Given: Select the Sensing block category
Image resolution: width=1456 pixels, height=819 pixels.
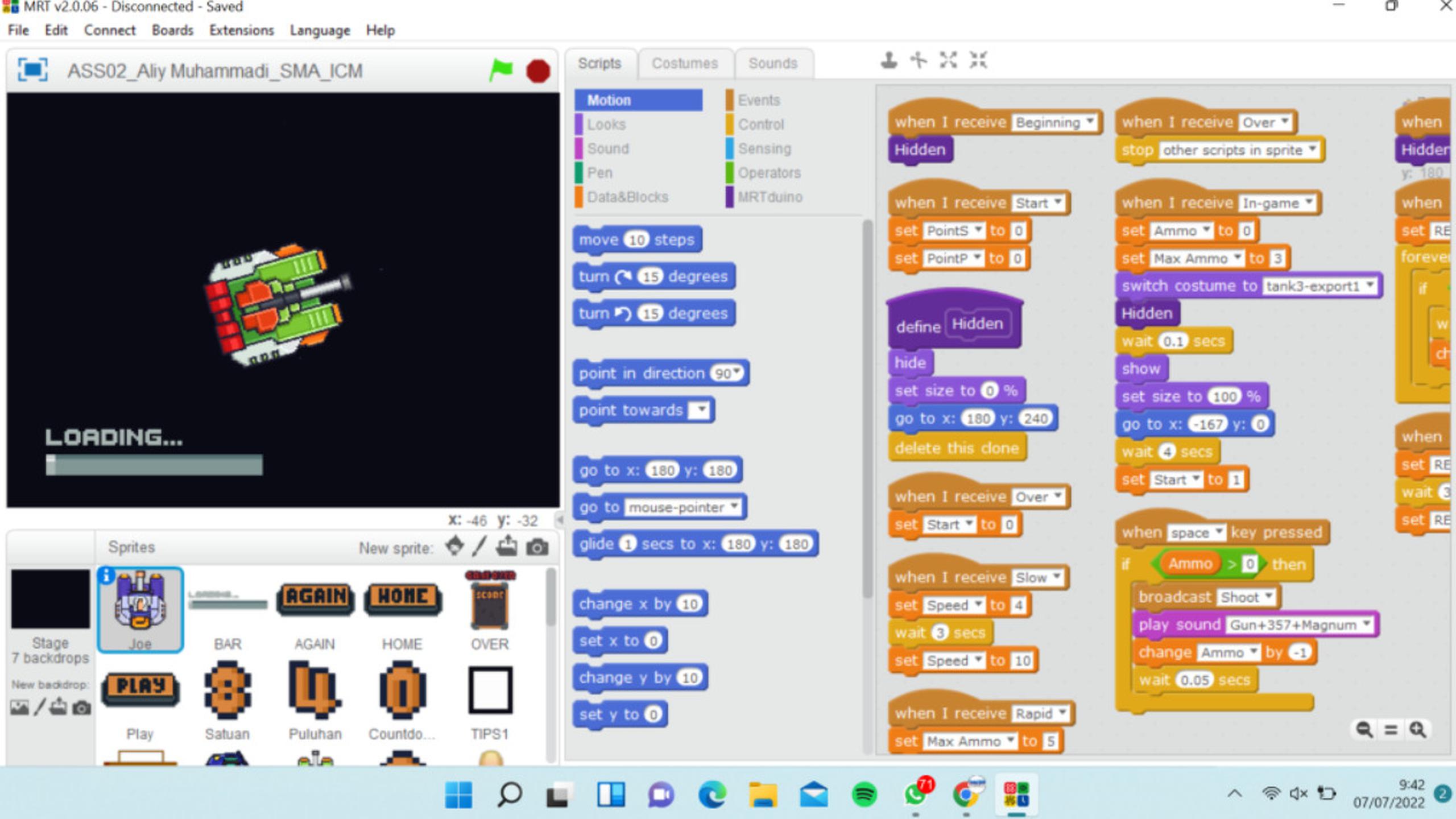Looking at the screenshot, I should tap(764, 148).
